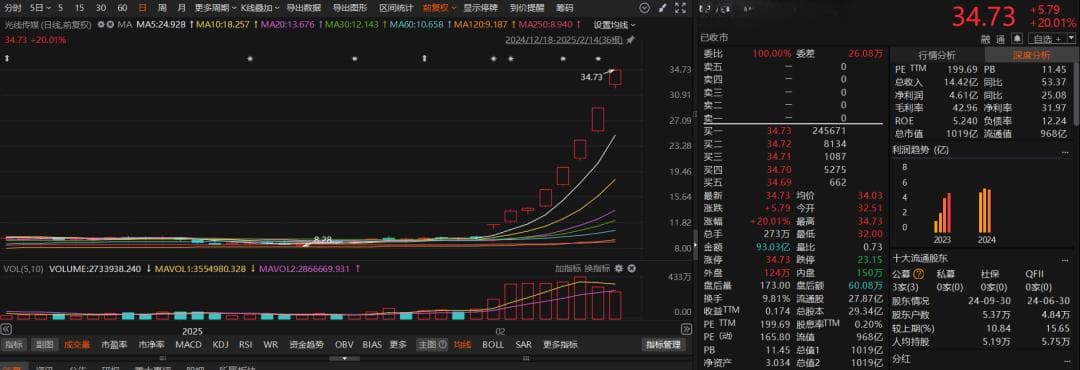Select KDJ indicator
This screenshot has height=370, width=1080.
coord(220,345)
